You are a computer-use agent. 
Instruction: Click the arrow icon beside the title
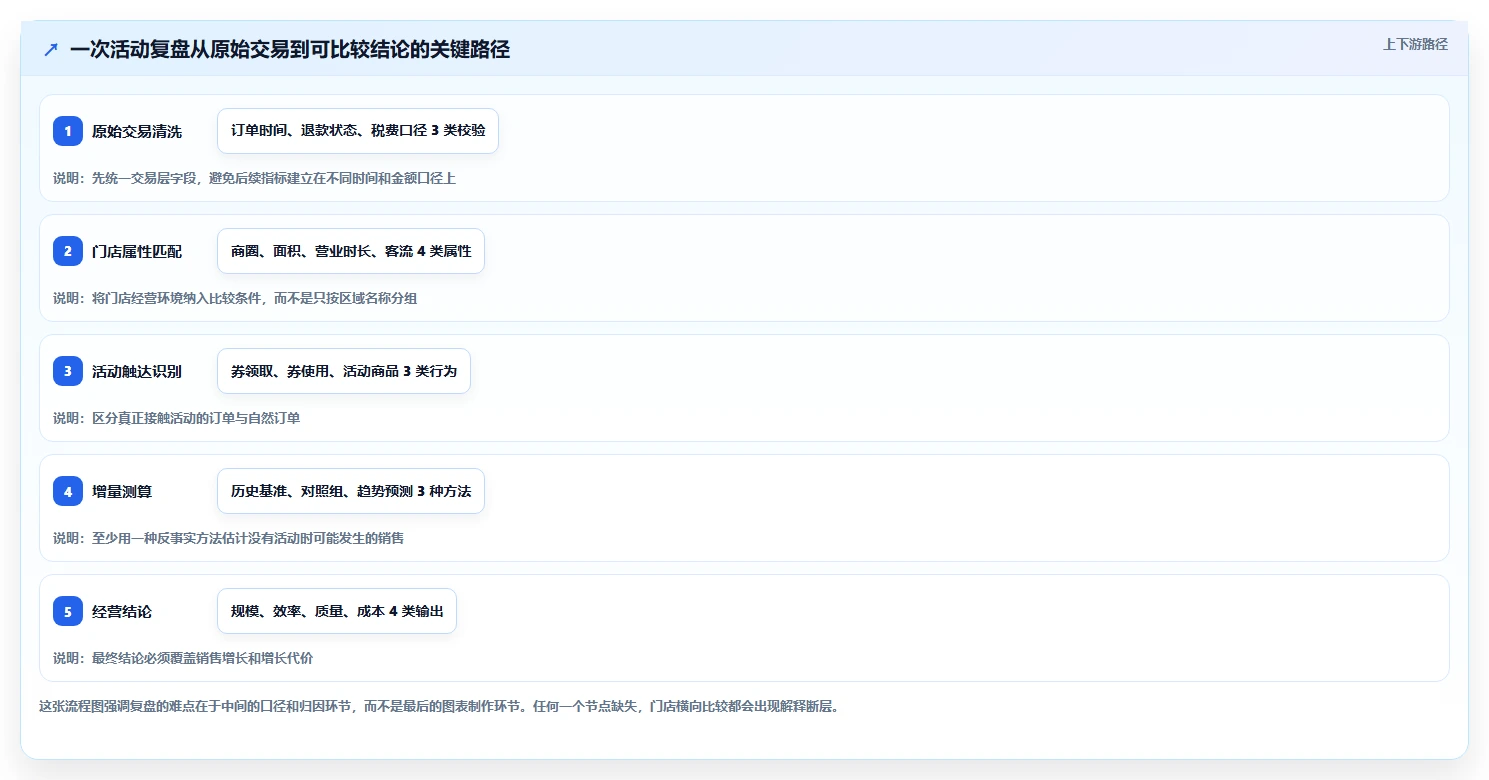coord(51,49)
